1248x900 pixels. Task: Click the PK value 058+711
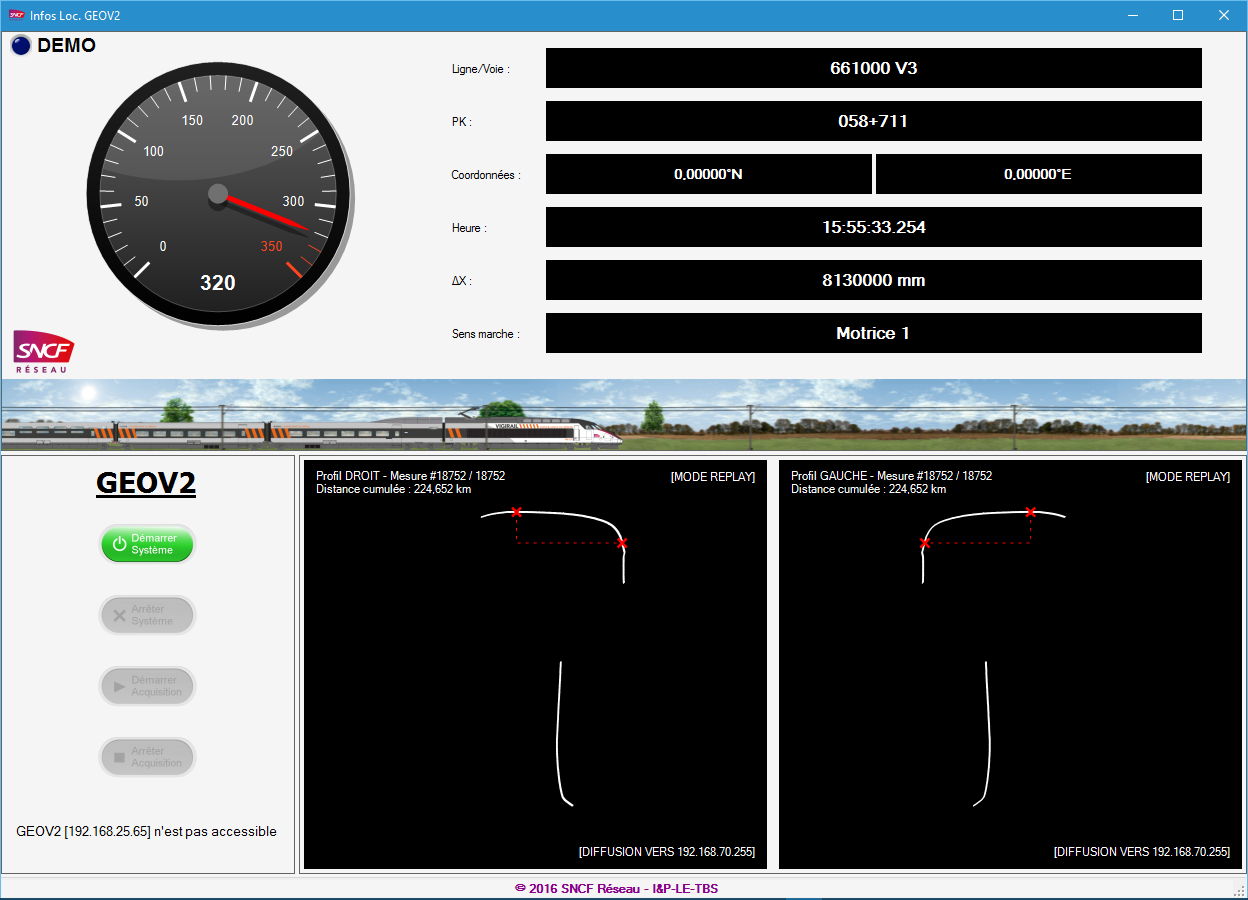pos(873,121)
